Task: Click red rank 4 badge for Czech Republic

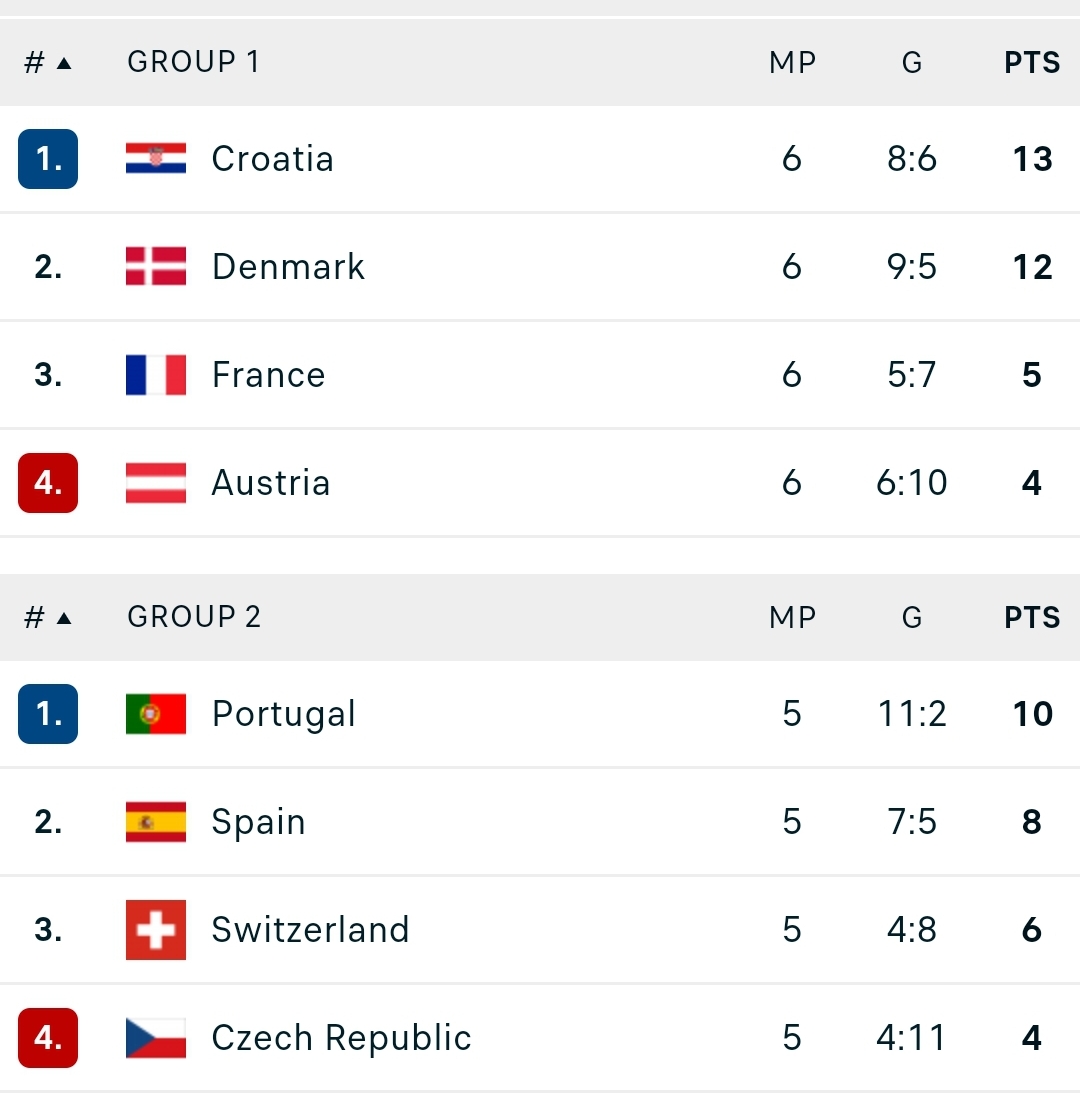Action: click(x=48, y=1038)
